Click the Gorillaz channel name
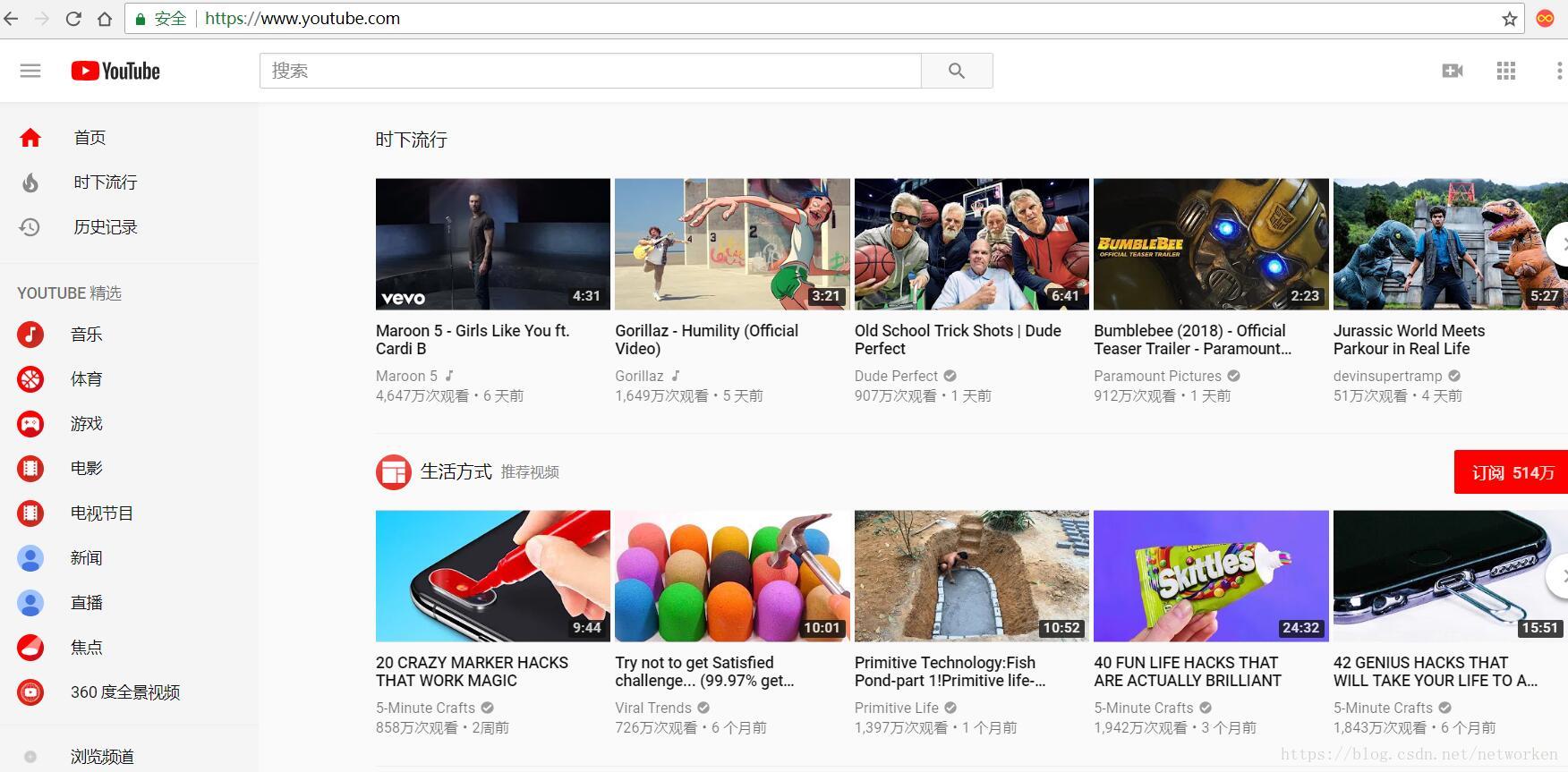1568x772 pixels. [x=639, y=377]
